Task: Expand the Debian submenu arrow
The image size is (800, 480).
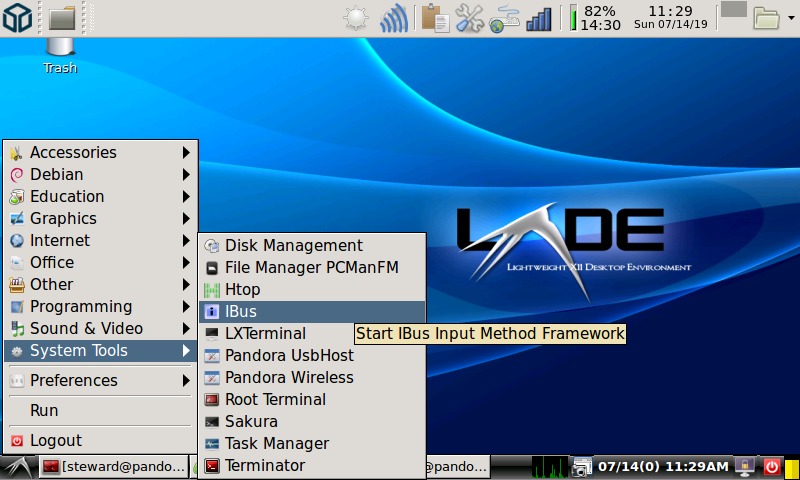Action: pos(186,174)
